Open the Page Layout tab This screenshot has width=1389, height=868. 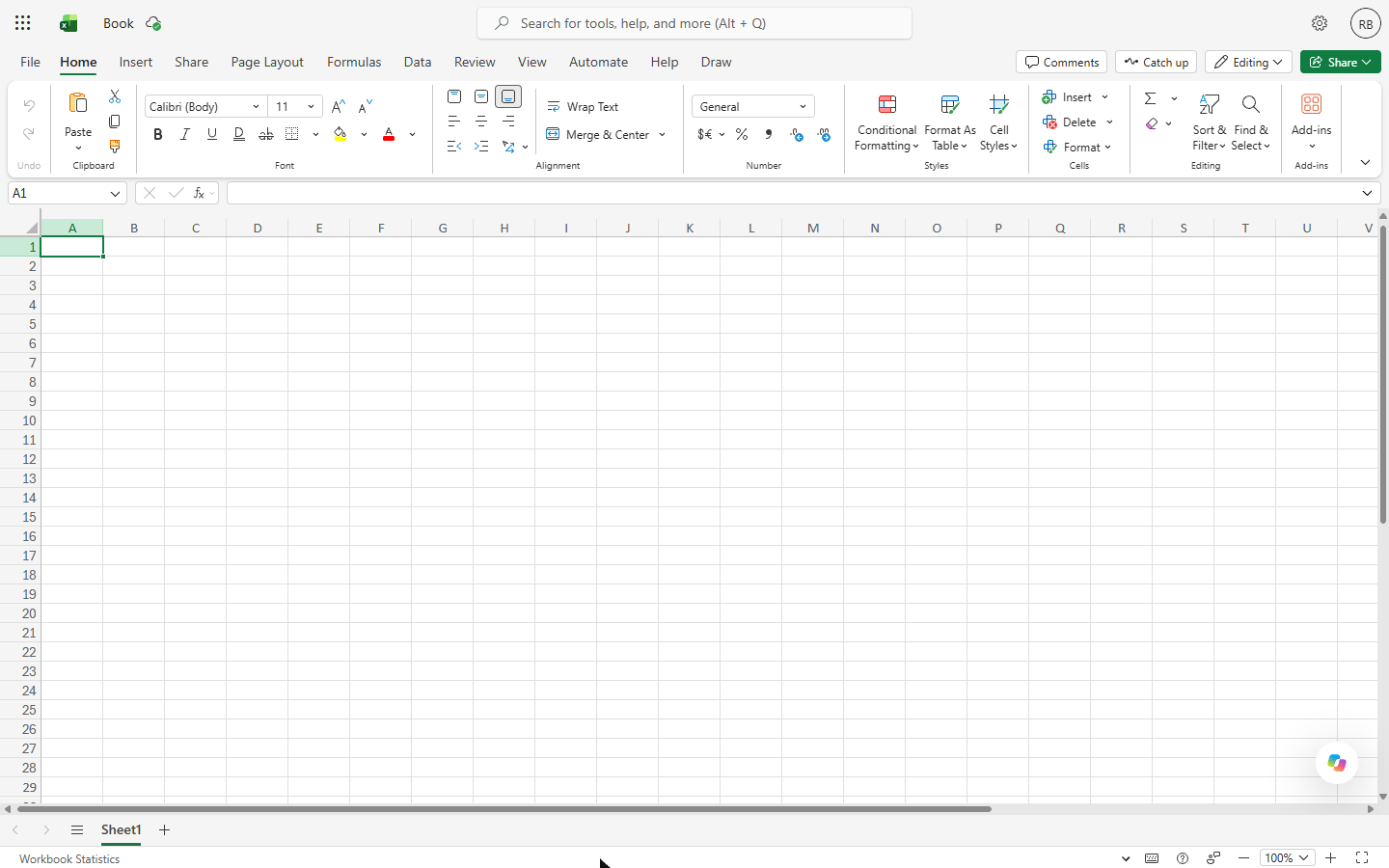coord(267,62)
